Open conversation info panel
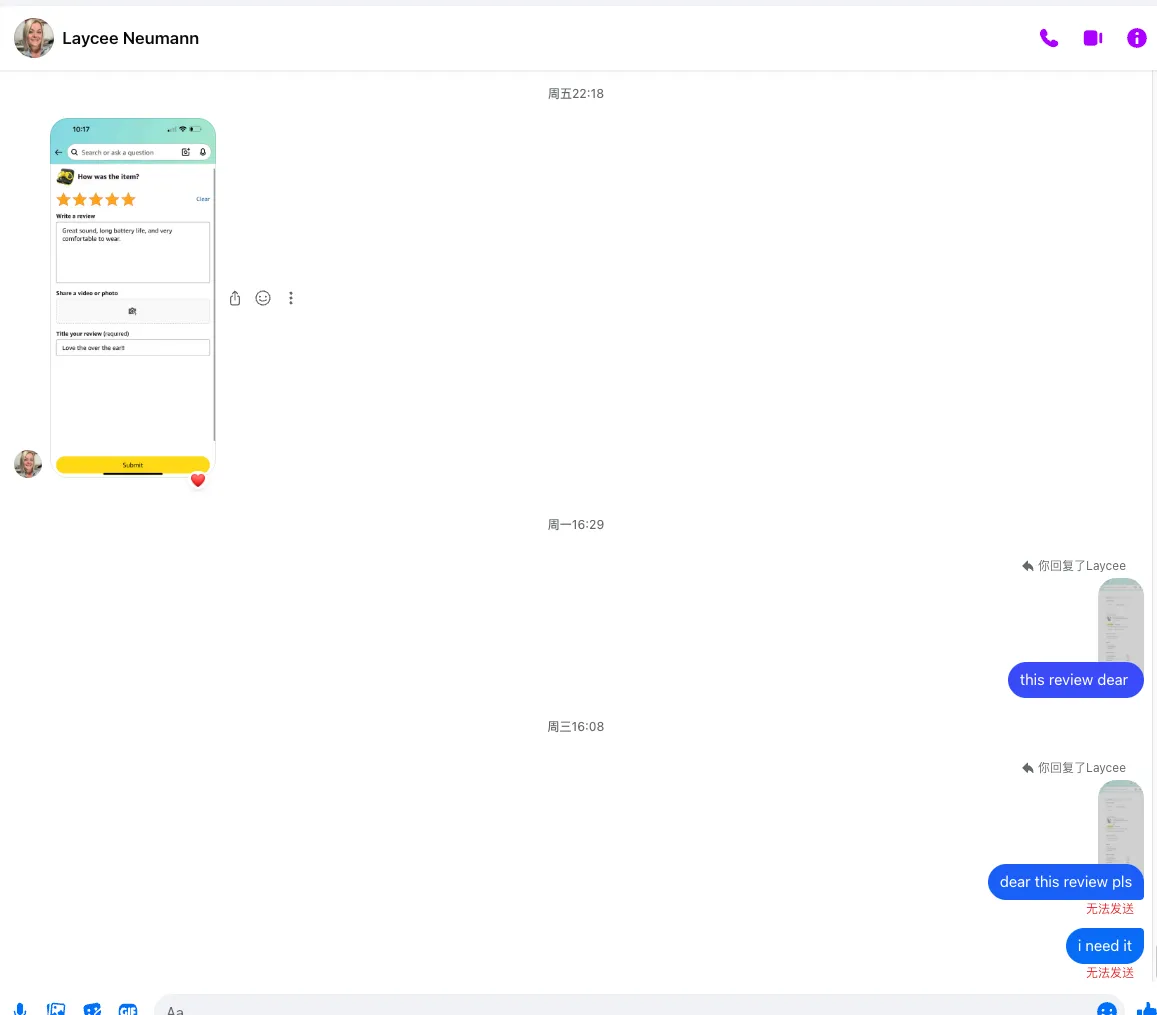Screen dimensions: 1157x1015 tap(1136, 38)
